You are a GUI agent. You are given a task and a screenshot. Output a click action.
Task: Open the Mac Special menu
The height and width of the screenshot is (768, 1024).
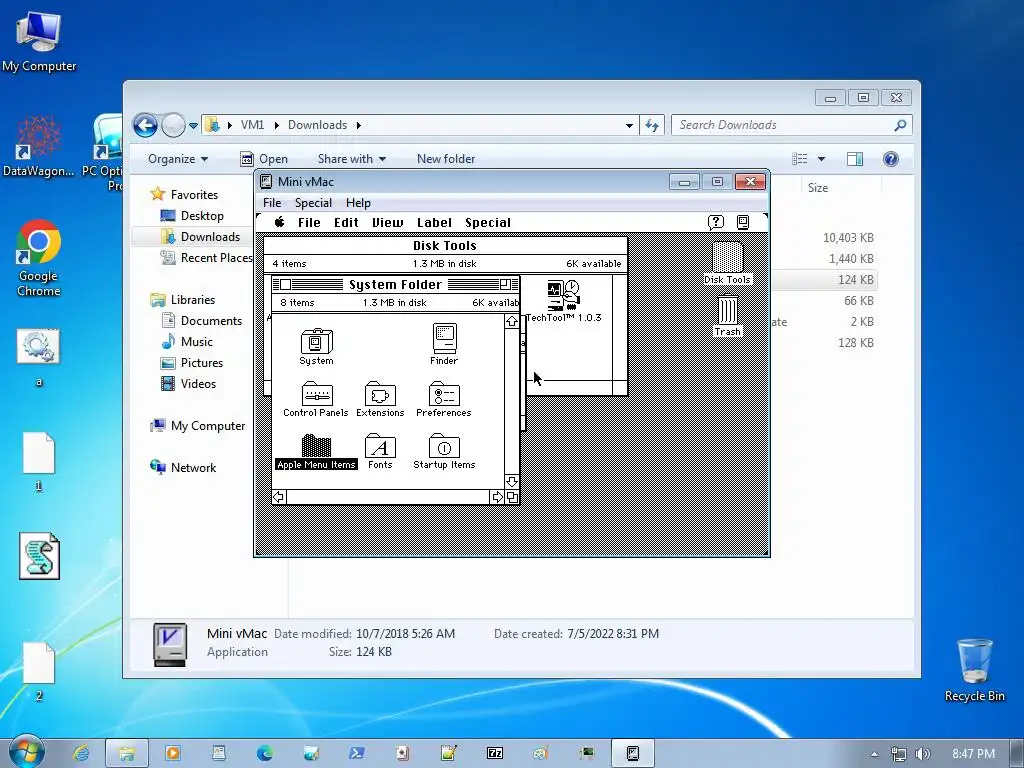pyautogui.click(x=488, y=223)
